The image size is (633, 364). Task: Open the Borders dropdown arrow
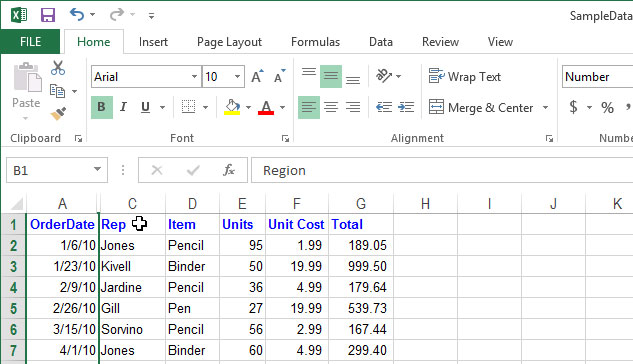pyautogui.click(x=205, y=107)
